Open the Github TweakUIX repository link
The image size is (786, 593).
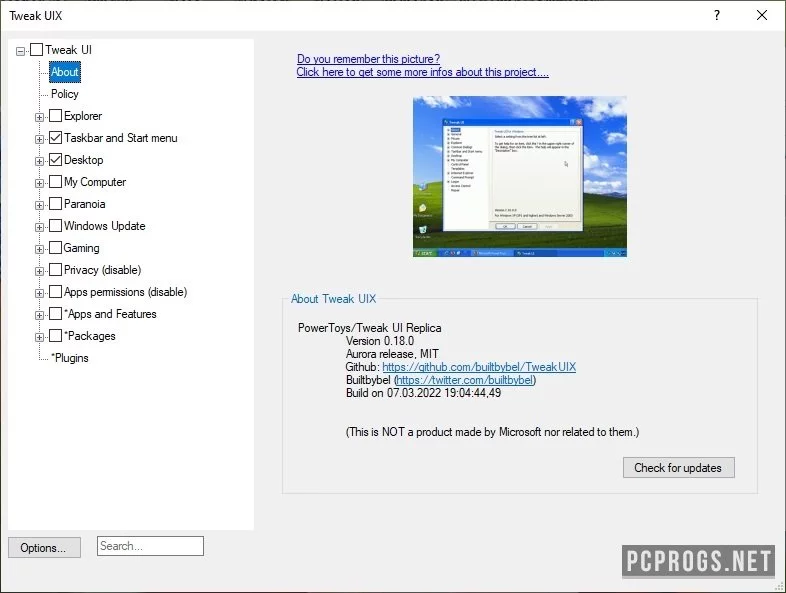[479, 367]
